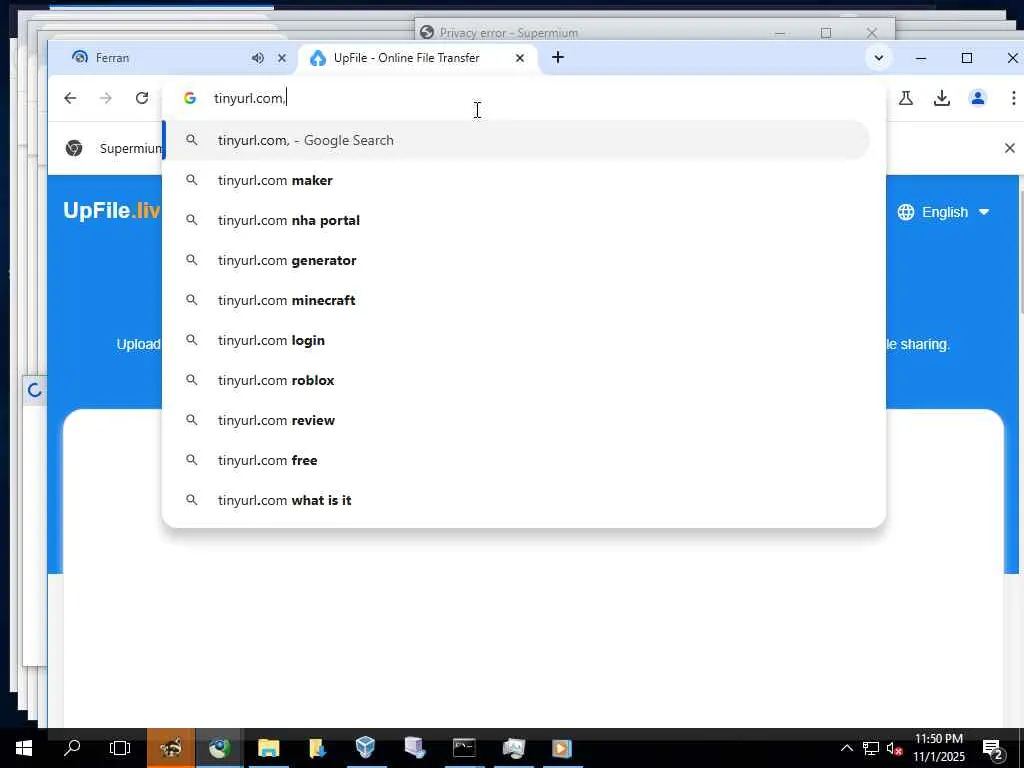Show hidden system tray icons
Image resolution: width=1024 pixels, height=768 pixels.
point(846,748)
